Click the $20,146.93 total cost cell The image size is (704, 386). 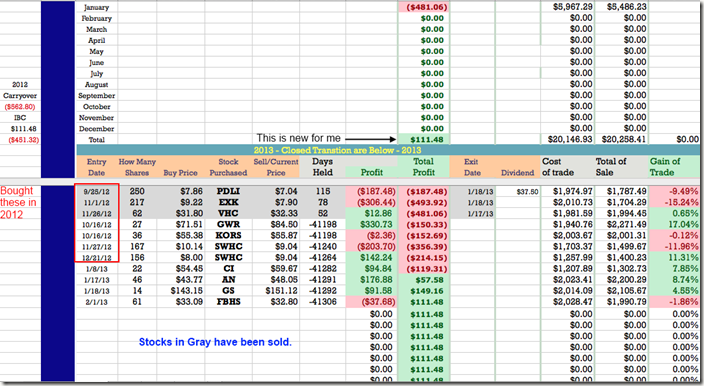coord(568,140)
